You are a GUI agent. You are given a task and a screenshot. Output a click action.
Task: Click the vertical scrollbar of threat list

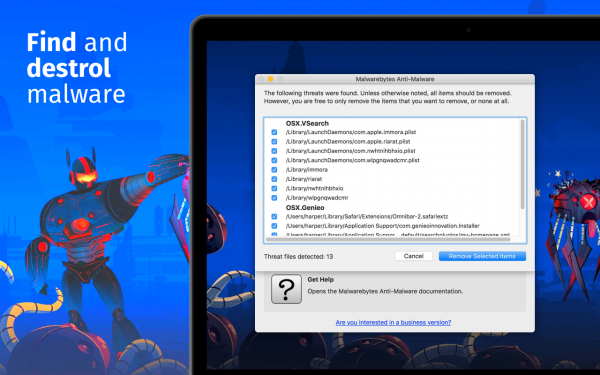click(x=522, y=165)
